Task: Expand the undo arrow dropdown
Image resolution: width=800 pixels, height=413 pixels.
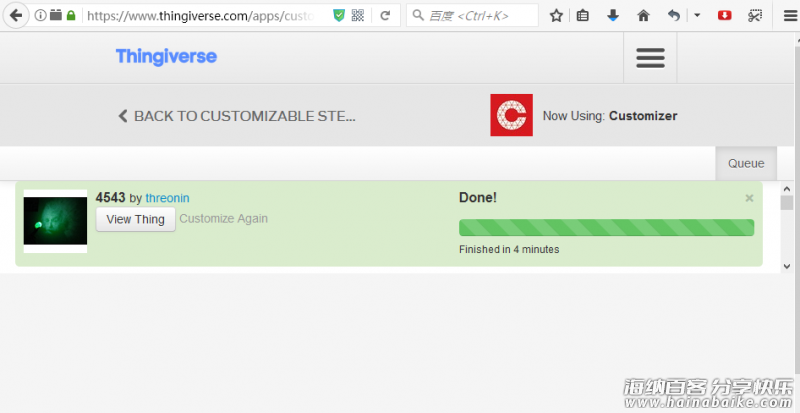Action: pyautogui.click(x=697, y=16)
